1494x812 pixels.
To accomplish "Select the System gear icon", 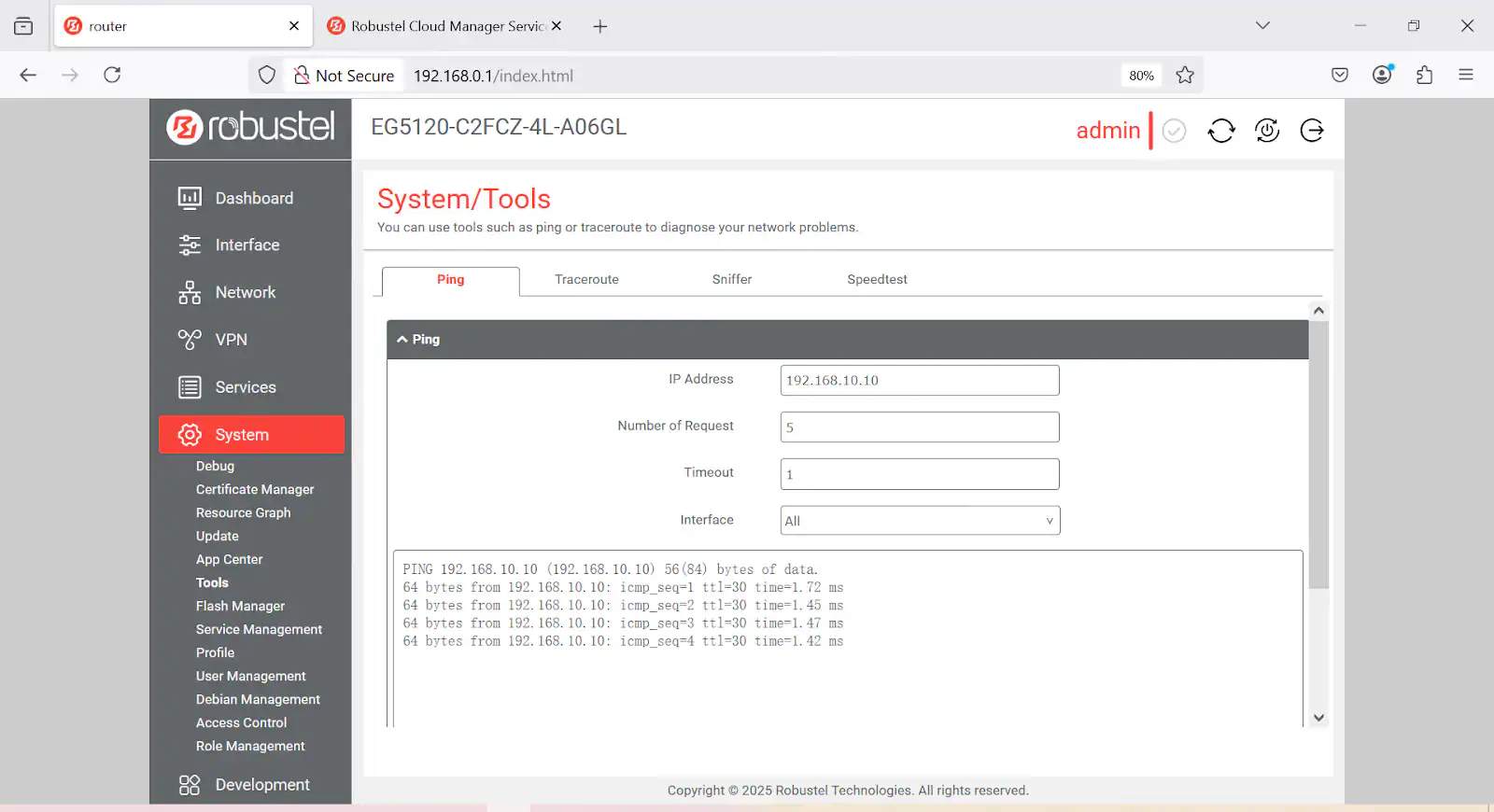I will click(x=190, y=435).
